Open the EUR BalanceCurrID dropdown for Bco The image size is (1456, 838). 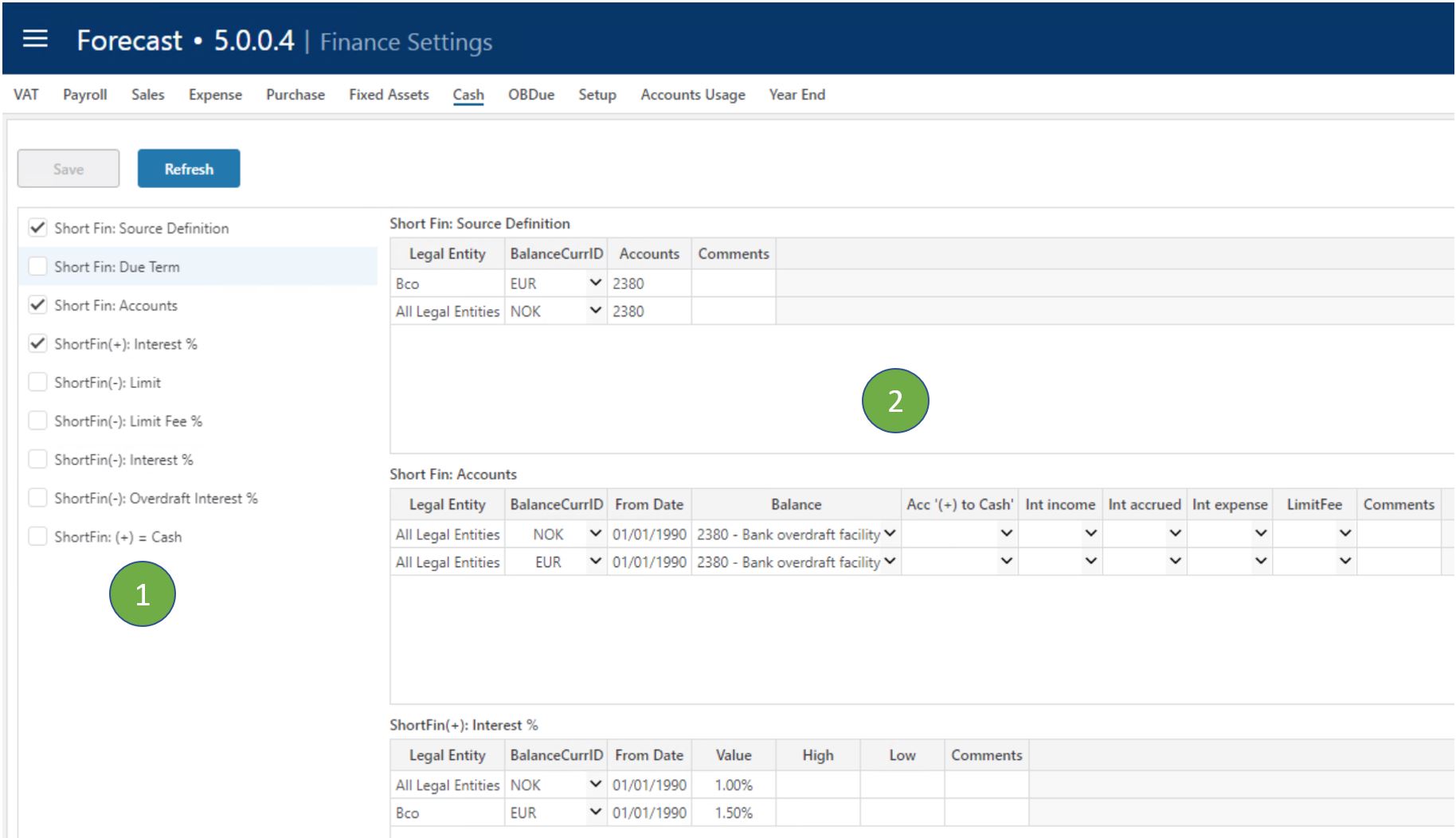pyautogui.click(x=596, y=284)
